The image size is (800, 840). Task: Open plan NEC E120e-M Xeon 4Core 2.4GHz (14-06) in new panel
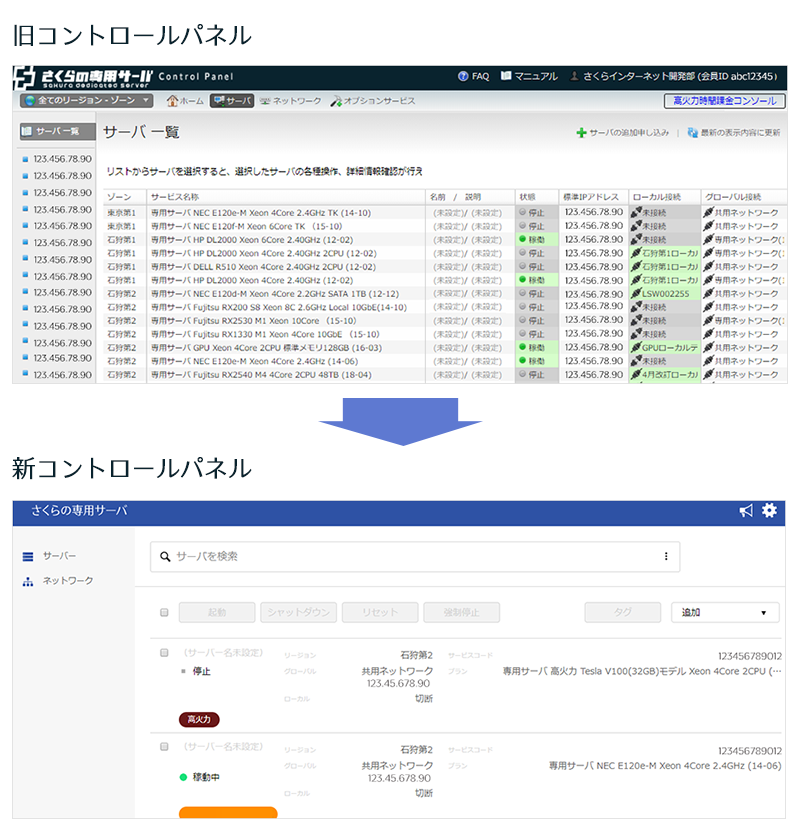[665, 766]
